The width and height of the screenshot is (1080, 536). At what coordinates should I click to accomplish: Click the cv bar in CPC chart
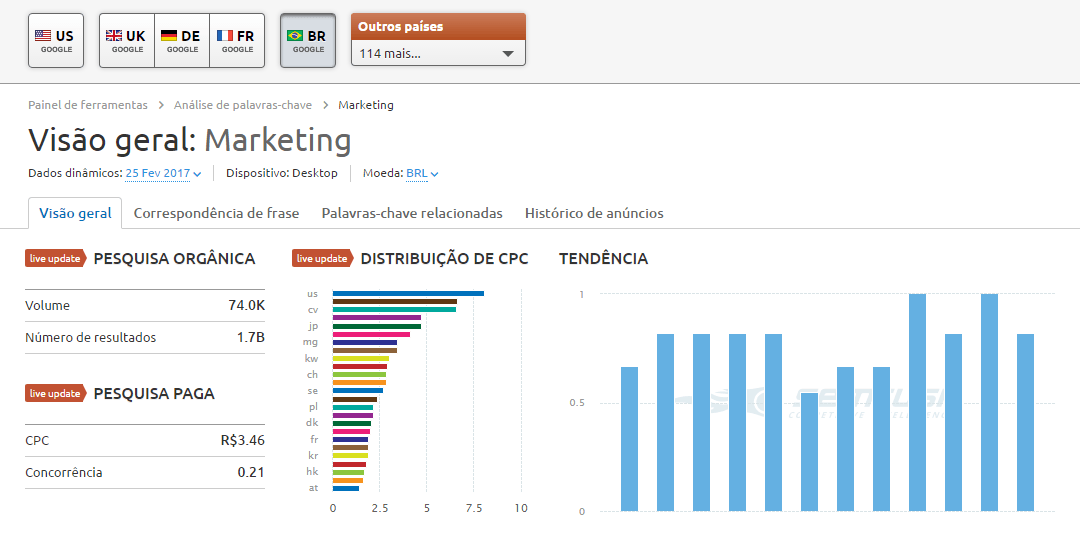394,309
